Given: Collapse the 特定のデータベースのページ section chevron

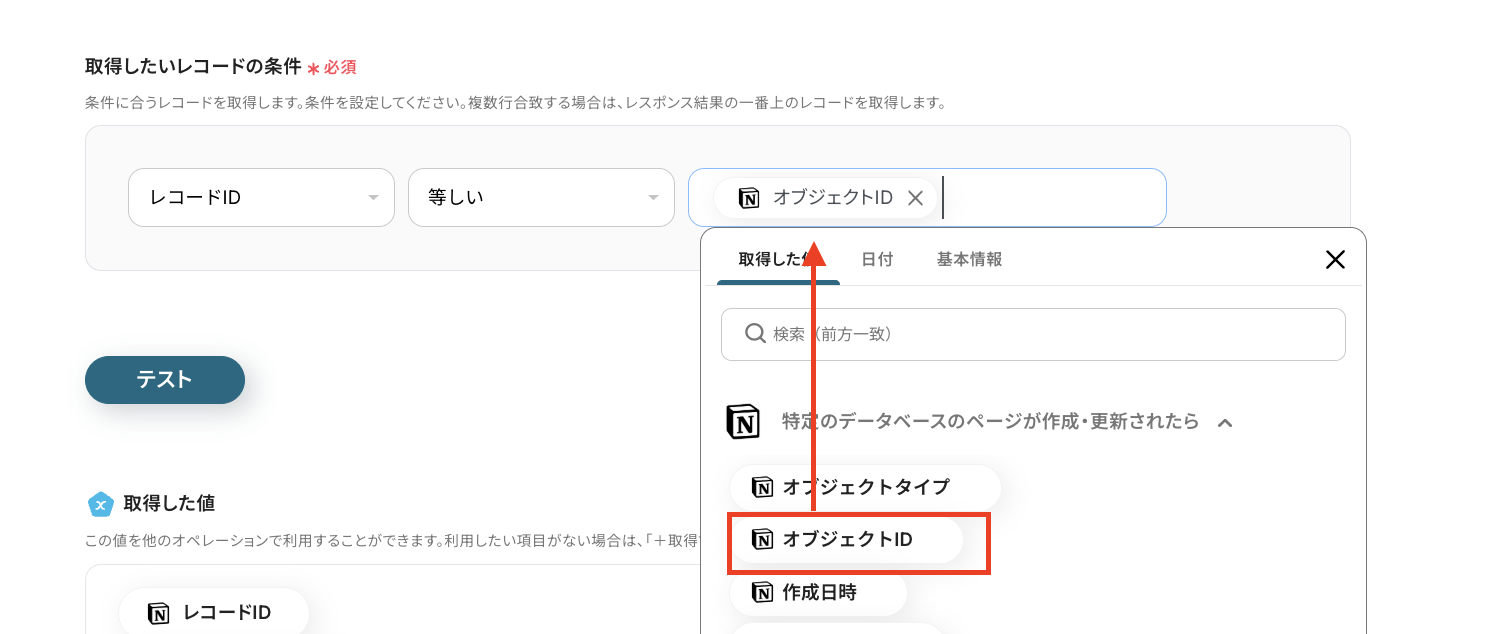Looking at the screenshot, I should click(x=1227, y=421).
